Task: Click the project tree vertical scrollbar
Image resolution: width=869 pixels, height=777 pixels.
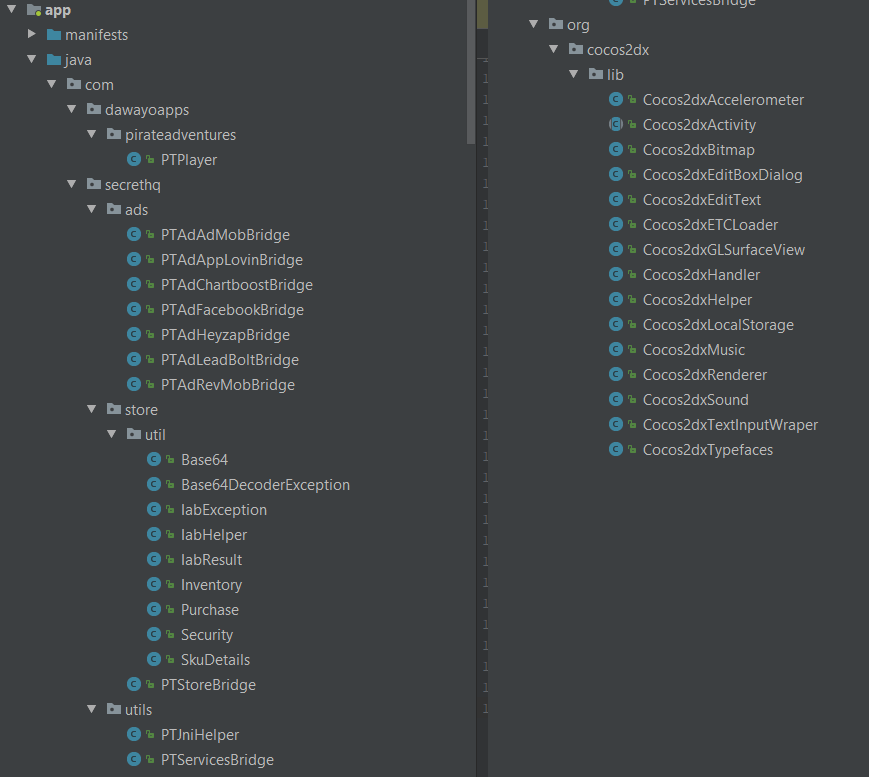Action: click(x=471, y=70)
